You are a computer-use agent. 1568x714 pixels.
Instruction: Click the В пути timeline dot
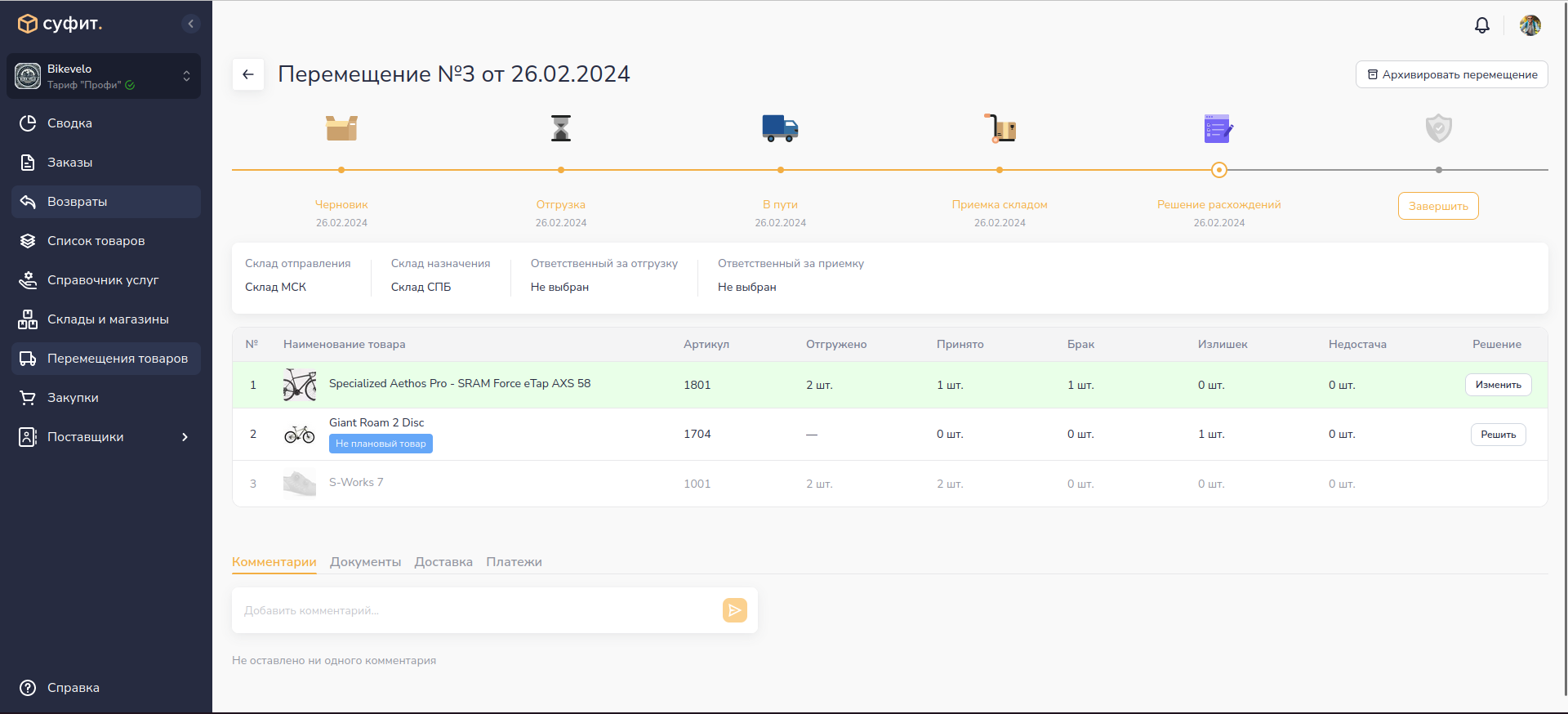click(x=781, y=170)
